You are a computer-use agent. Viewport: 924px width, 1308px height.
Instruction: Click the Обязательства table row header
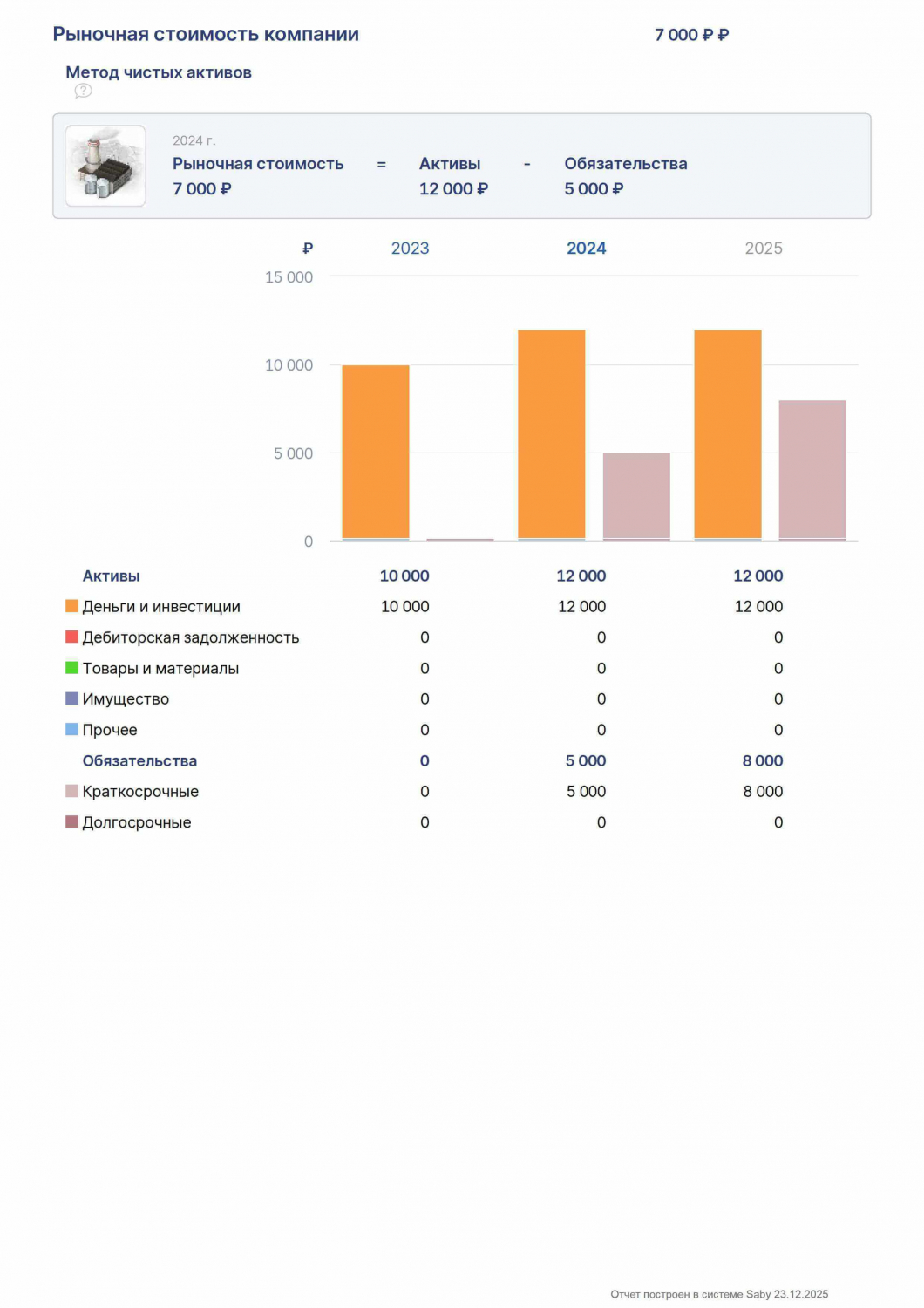pos(139,760)
